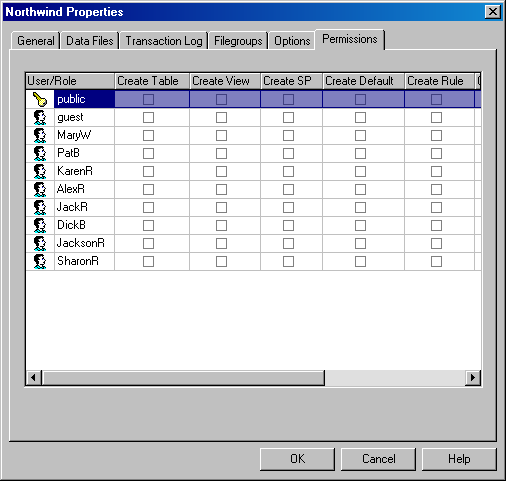Select the public role row name
The image size is (506, 481).
pos(71,99)
